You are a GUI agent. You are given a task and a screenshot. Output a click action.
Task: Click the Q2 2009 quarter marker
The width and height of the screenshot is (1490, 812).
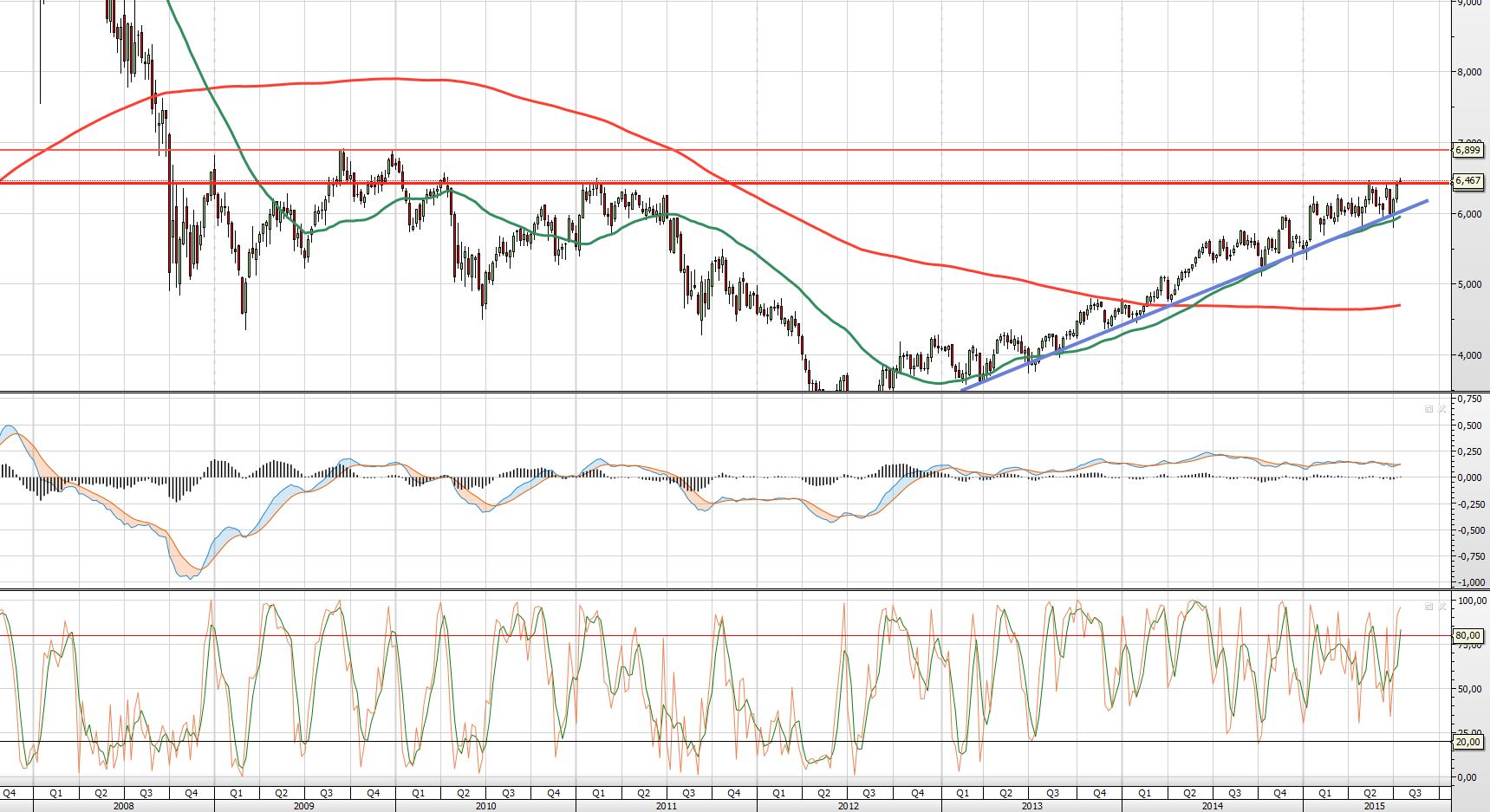(281, 793)
